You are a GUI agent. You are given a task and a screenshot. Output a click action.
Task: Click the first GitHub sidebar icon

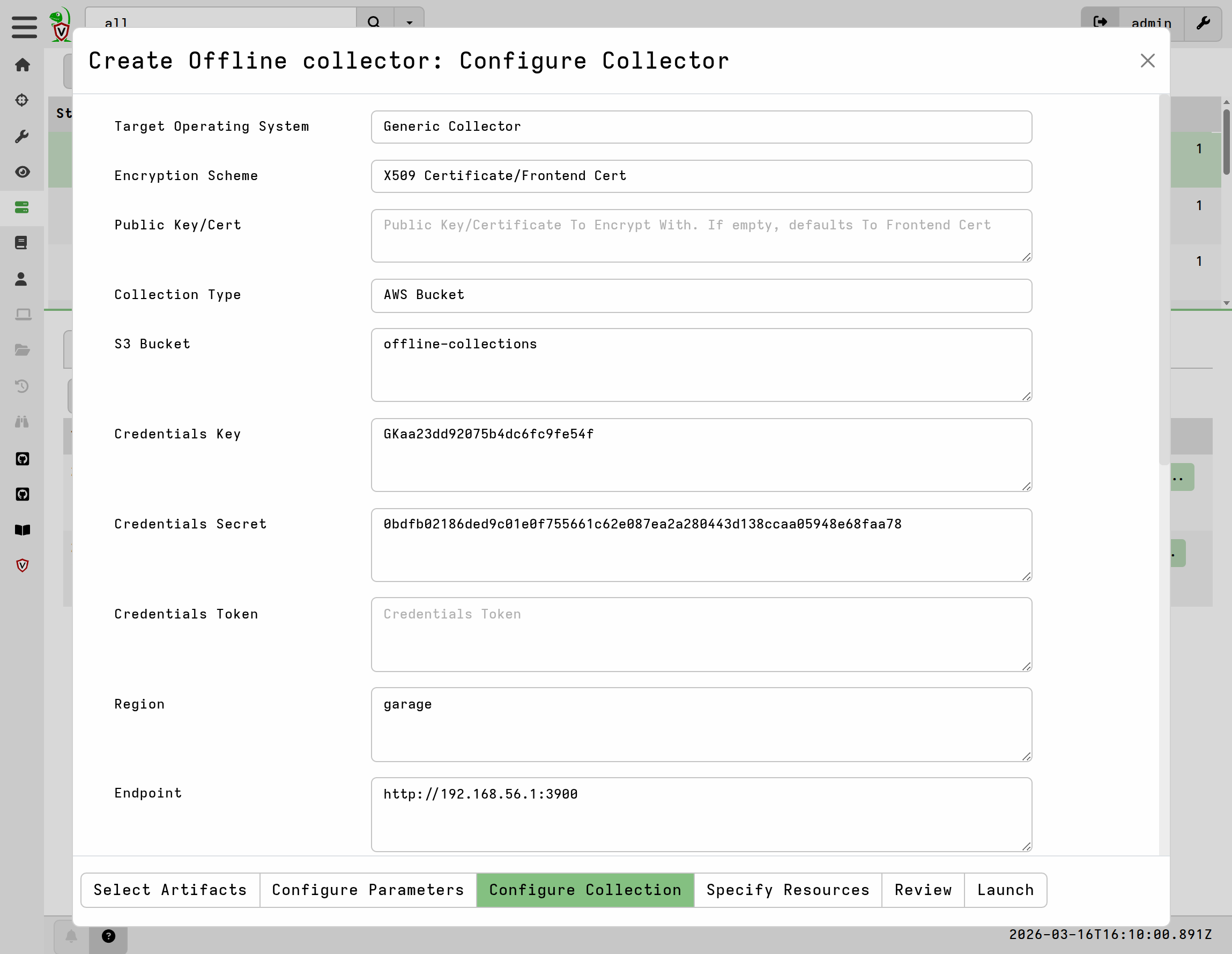(22, 459)
